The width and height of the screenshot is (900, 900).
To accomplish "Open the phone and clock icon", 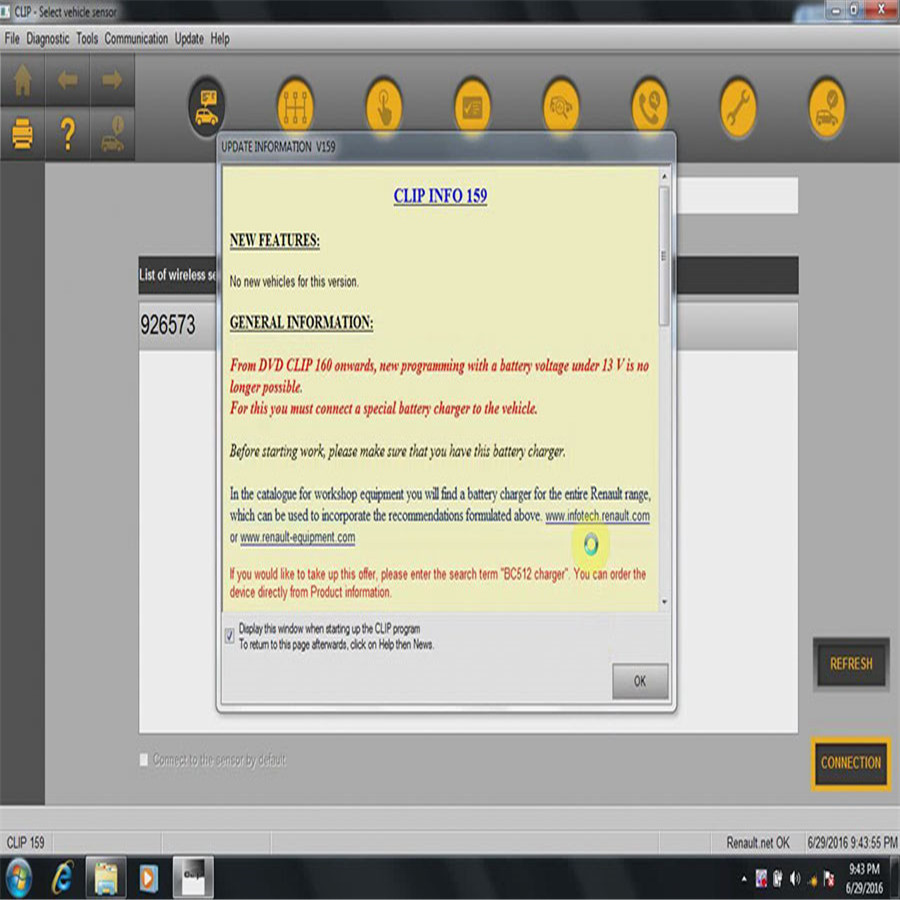I will [649, 108].
